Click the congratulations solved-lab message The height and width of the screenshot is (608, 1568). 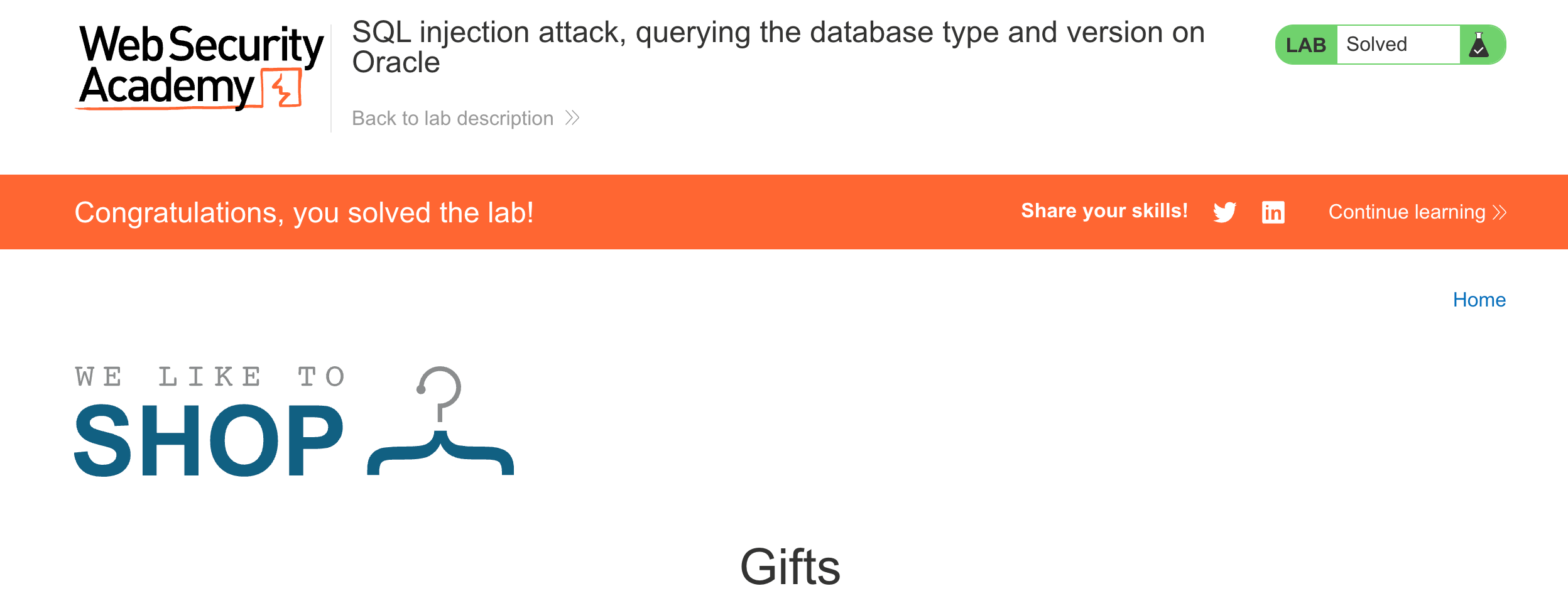click(x=304, y=213)
